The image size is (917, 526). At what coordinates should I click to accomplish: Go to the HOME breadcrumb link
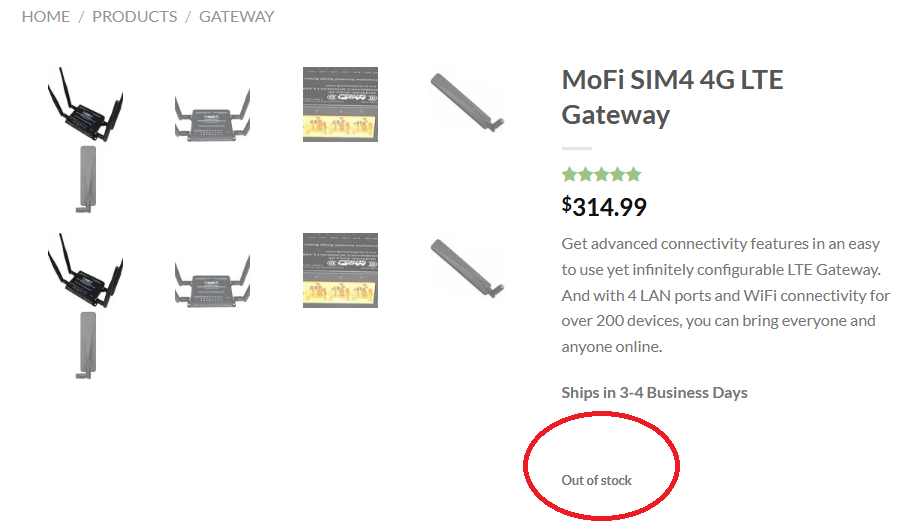tap(46, 16)
